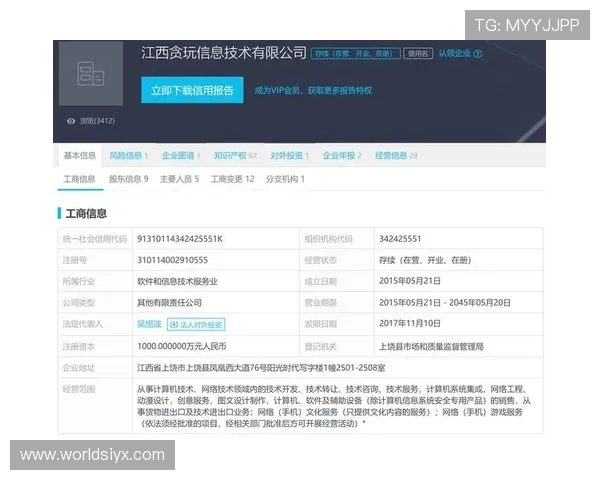Click organization code 342425551
The image size is (600, 480).
[400, 239]
